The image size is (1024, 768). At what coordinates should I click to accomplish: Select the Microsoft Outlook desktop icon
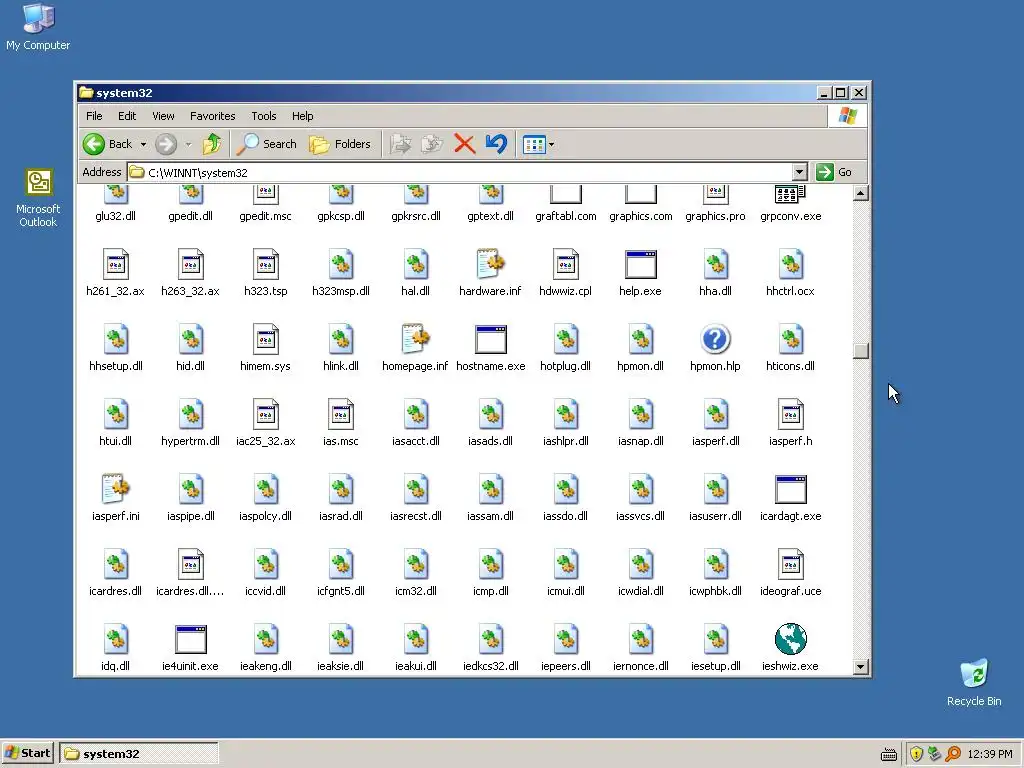tap(38, 199)
